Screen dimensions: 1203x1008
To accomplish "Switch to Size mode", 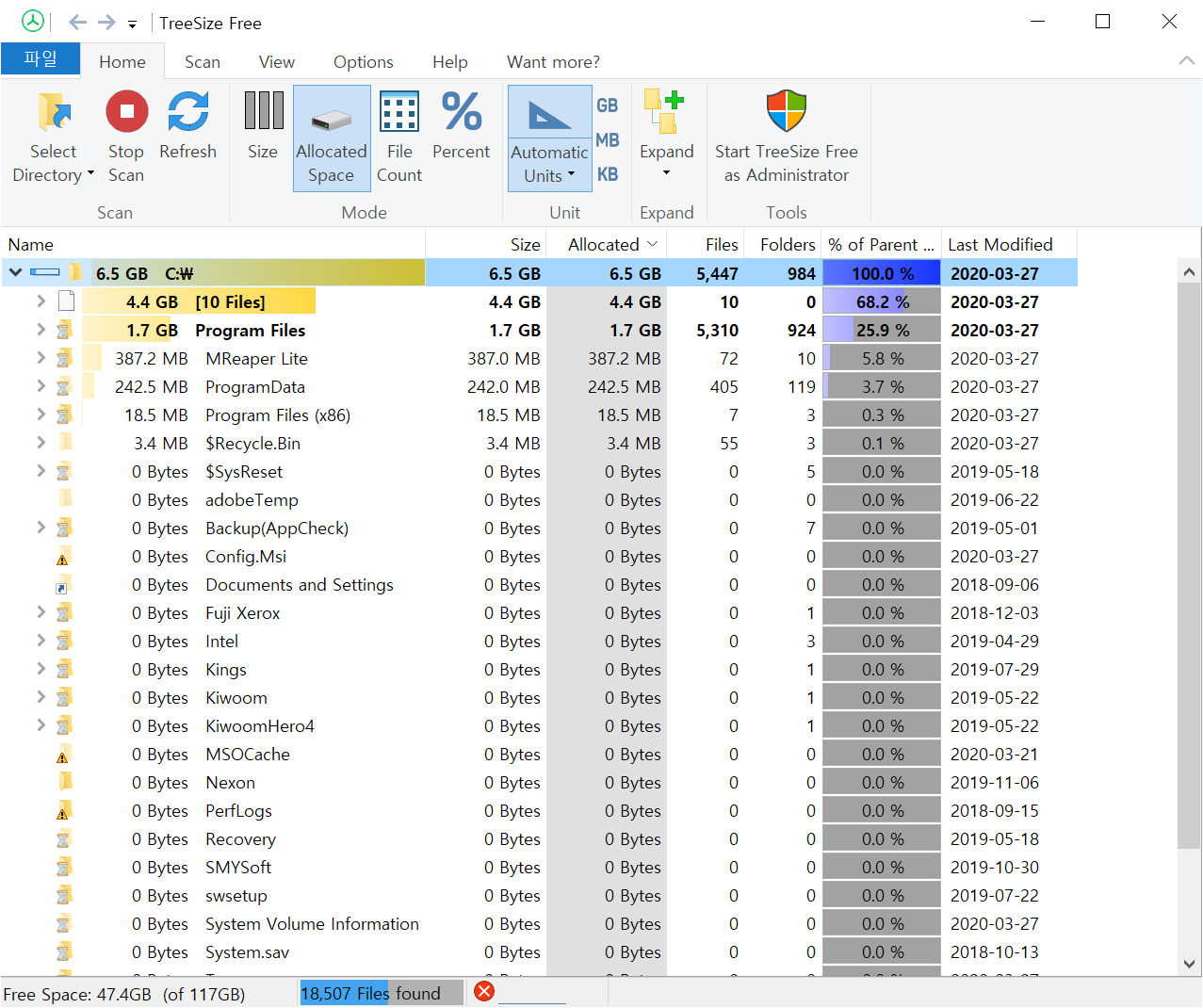I will (x=263, y=128).
